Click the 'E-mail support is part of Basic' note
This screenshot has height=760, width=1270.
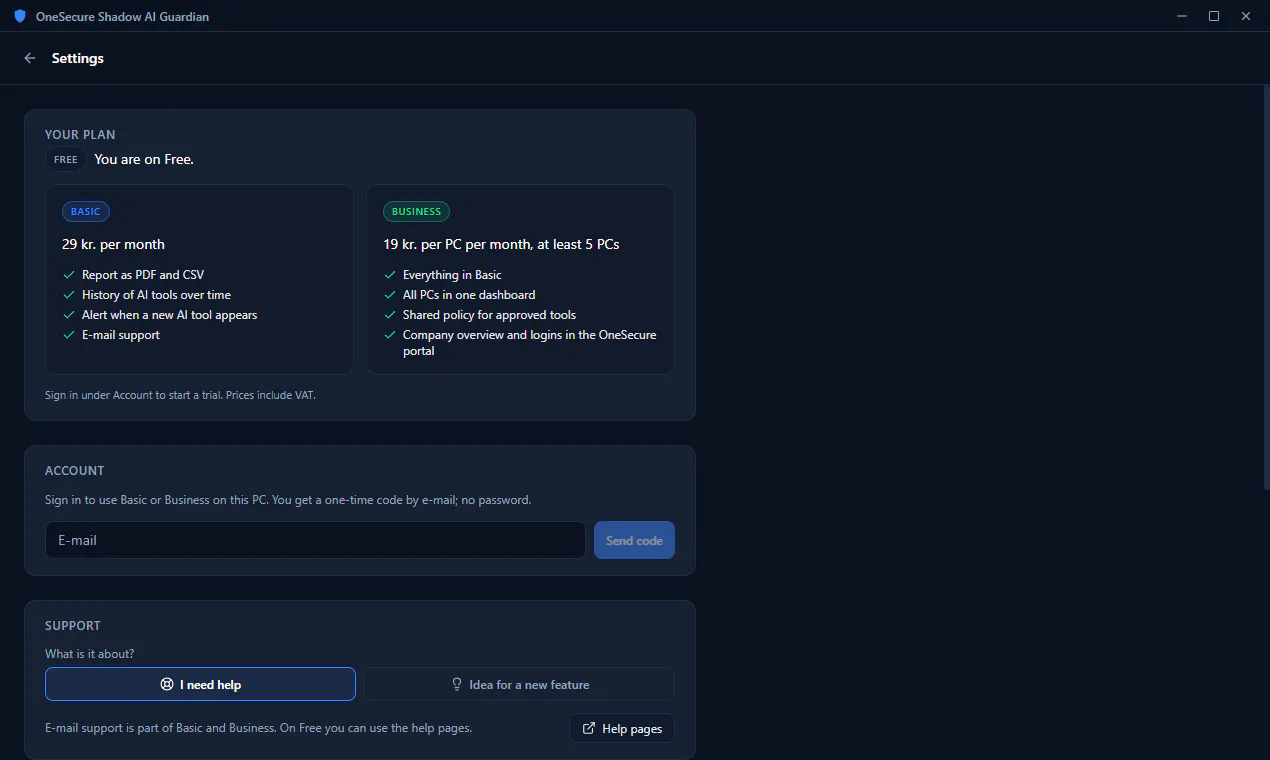pos(258,728)
